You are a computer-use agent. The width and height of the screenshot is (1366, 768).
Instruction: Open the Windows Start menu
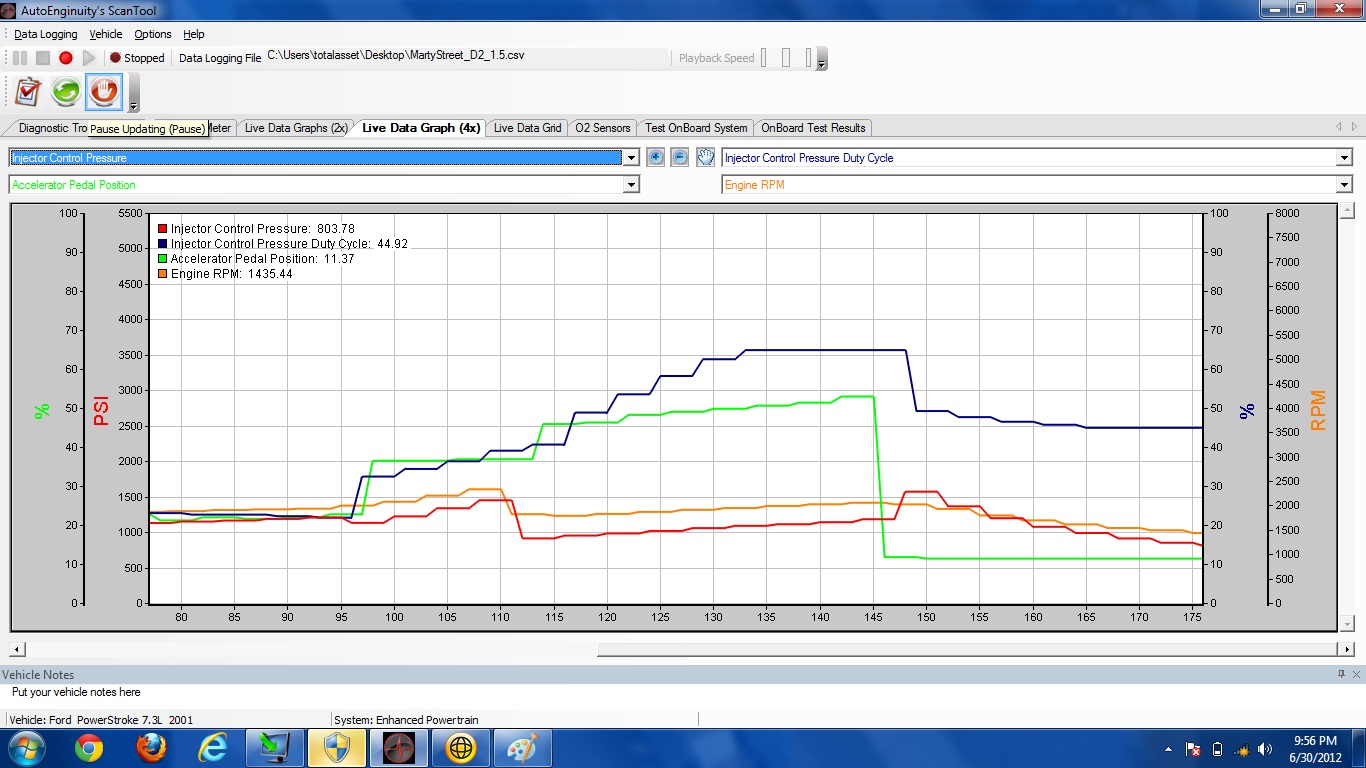click(x=26, y=747)
